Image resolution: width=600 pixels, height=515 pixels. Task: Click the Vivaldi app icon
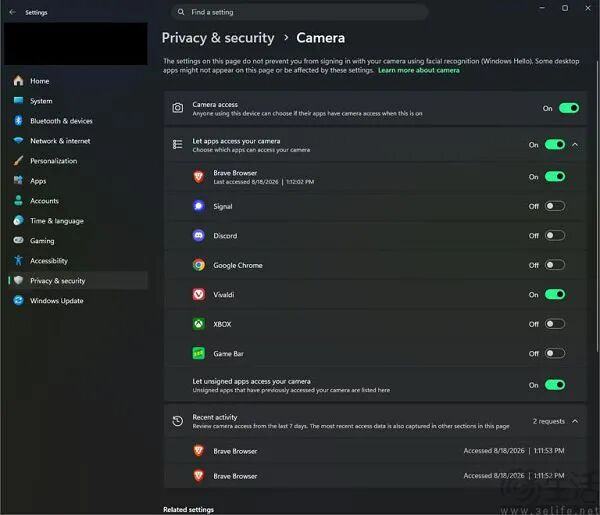pyautogui.click(x=199, y=294)
